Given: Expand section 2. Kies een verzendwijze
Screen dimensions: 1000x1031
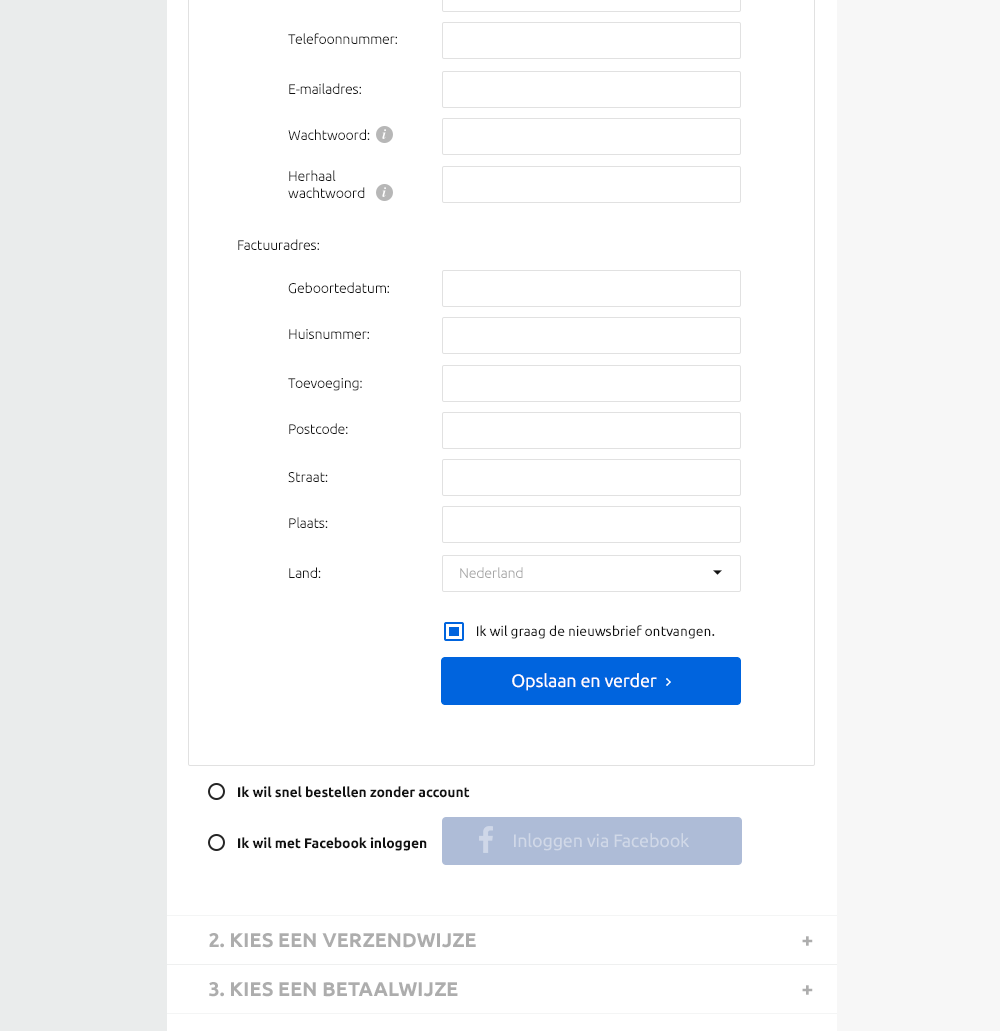Looking at the screenshot, I should click(x=342, y=941).
